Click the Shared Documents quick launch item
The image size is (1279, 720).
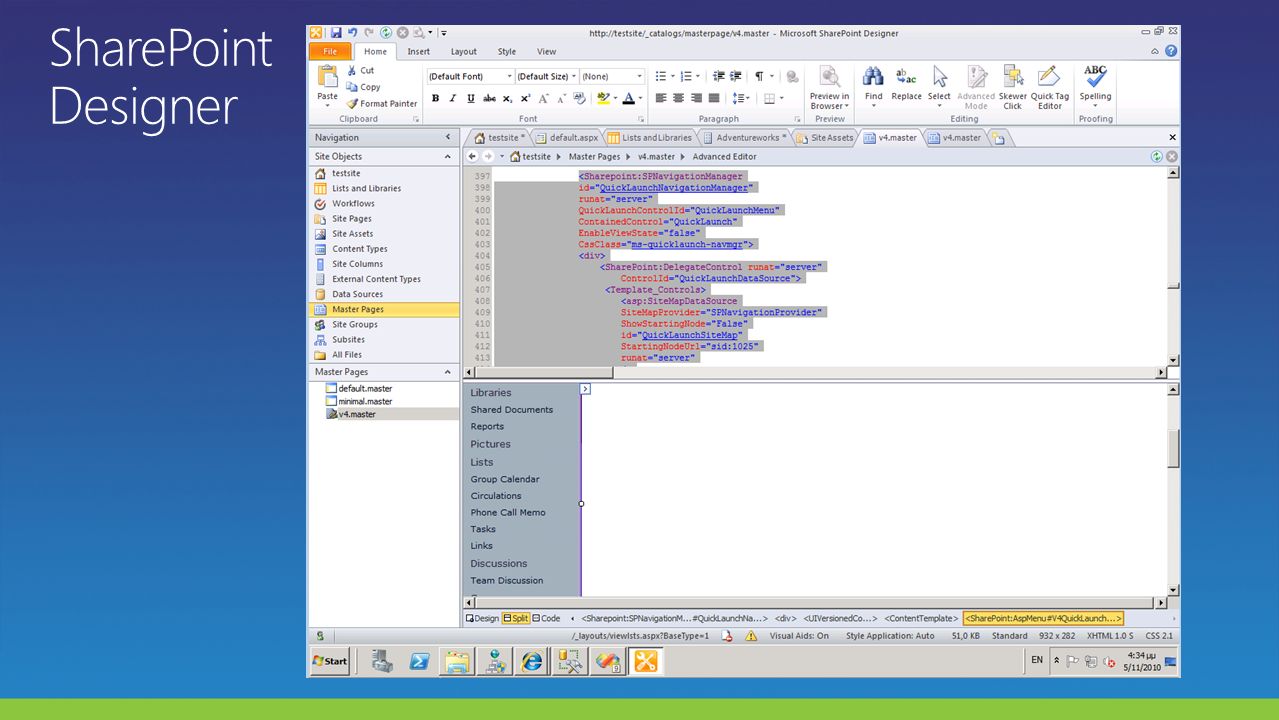click(512, 410)
